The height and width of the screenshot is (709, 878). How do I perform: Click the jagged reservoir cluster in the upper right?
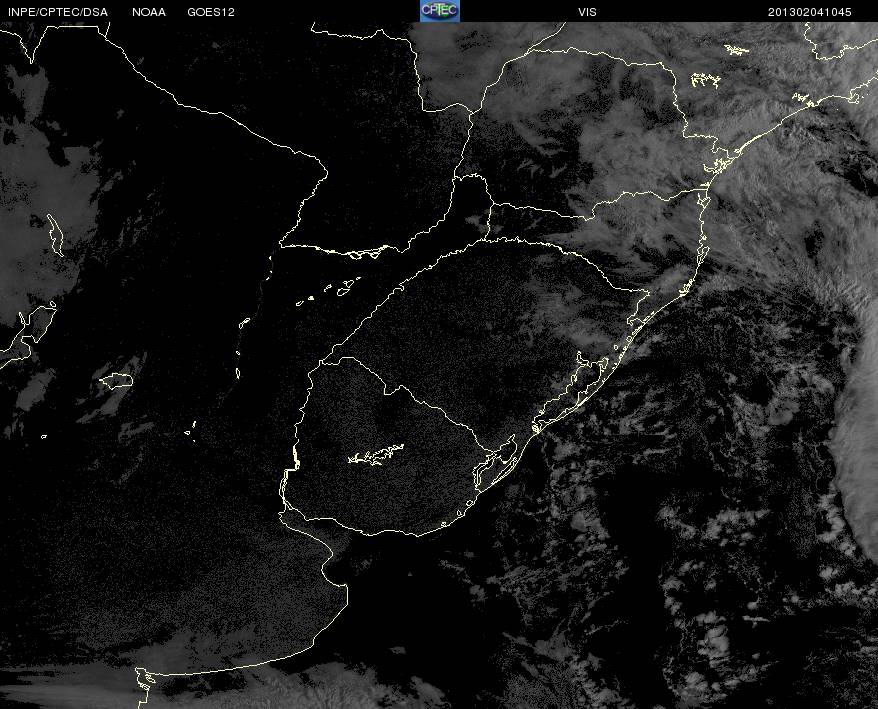705,80
